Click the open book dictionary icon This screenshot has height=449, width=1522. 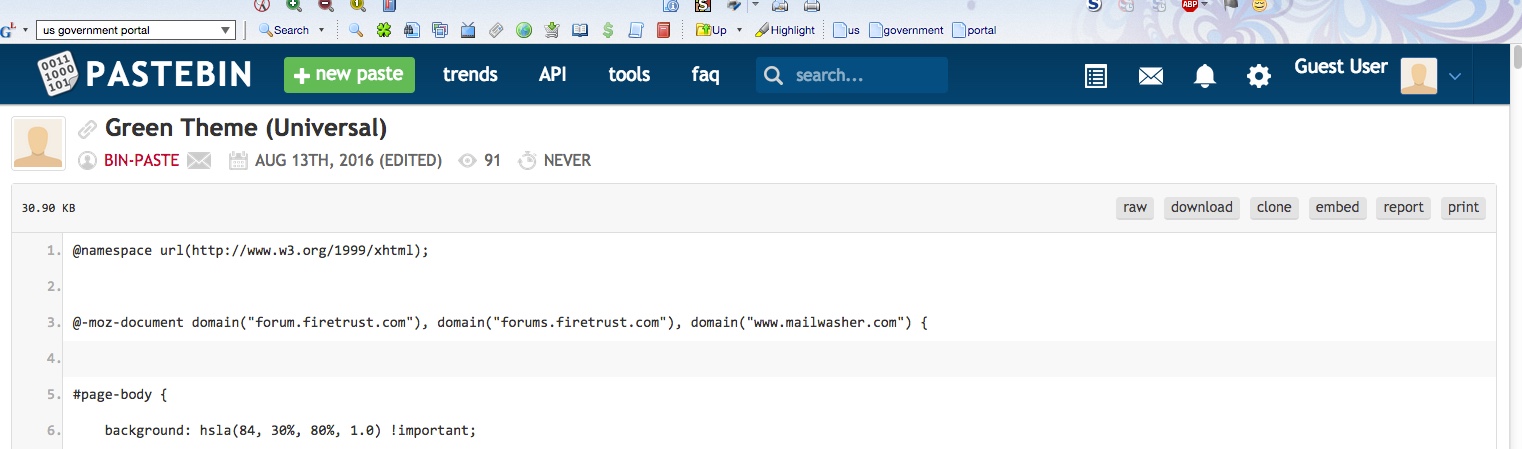coord(580,30)
